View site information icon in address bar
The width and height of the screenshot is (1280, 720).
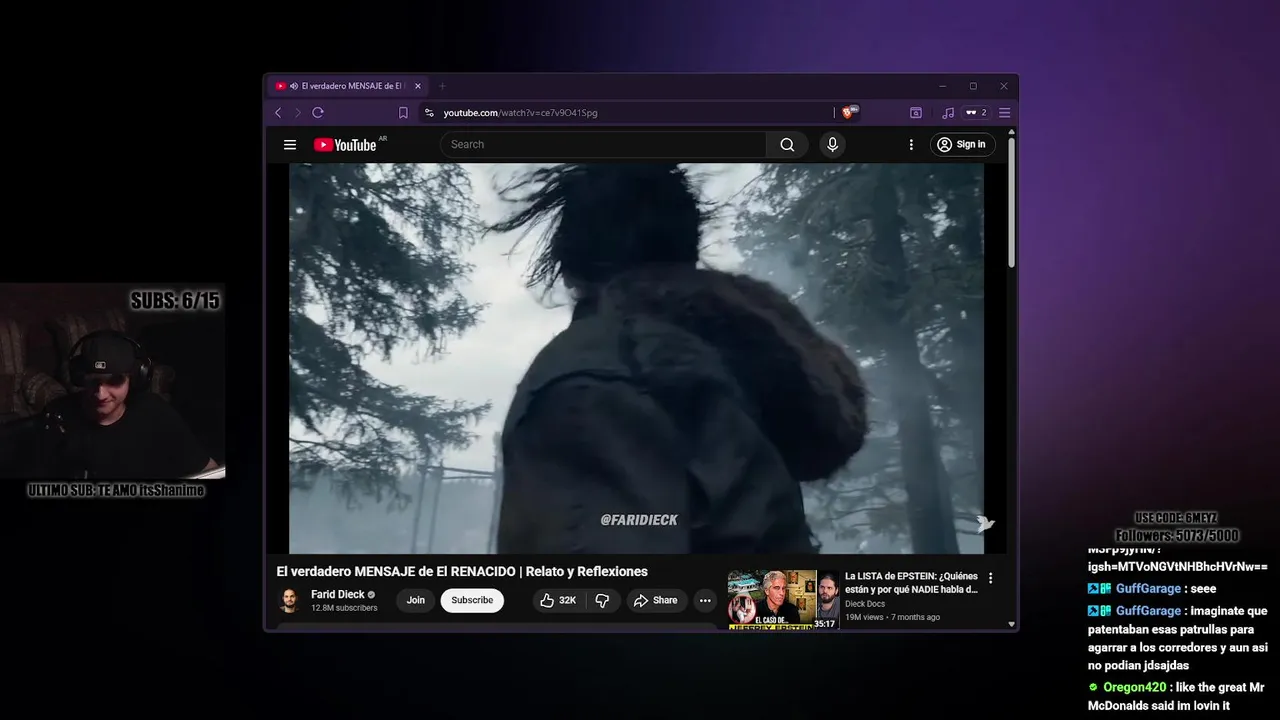(x=429, y=113)
